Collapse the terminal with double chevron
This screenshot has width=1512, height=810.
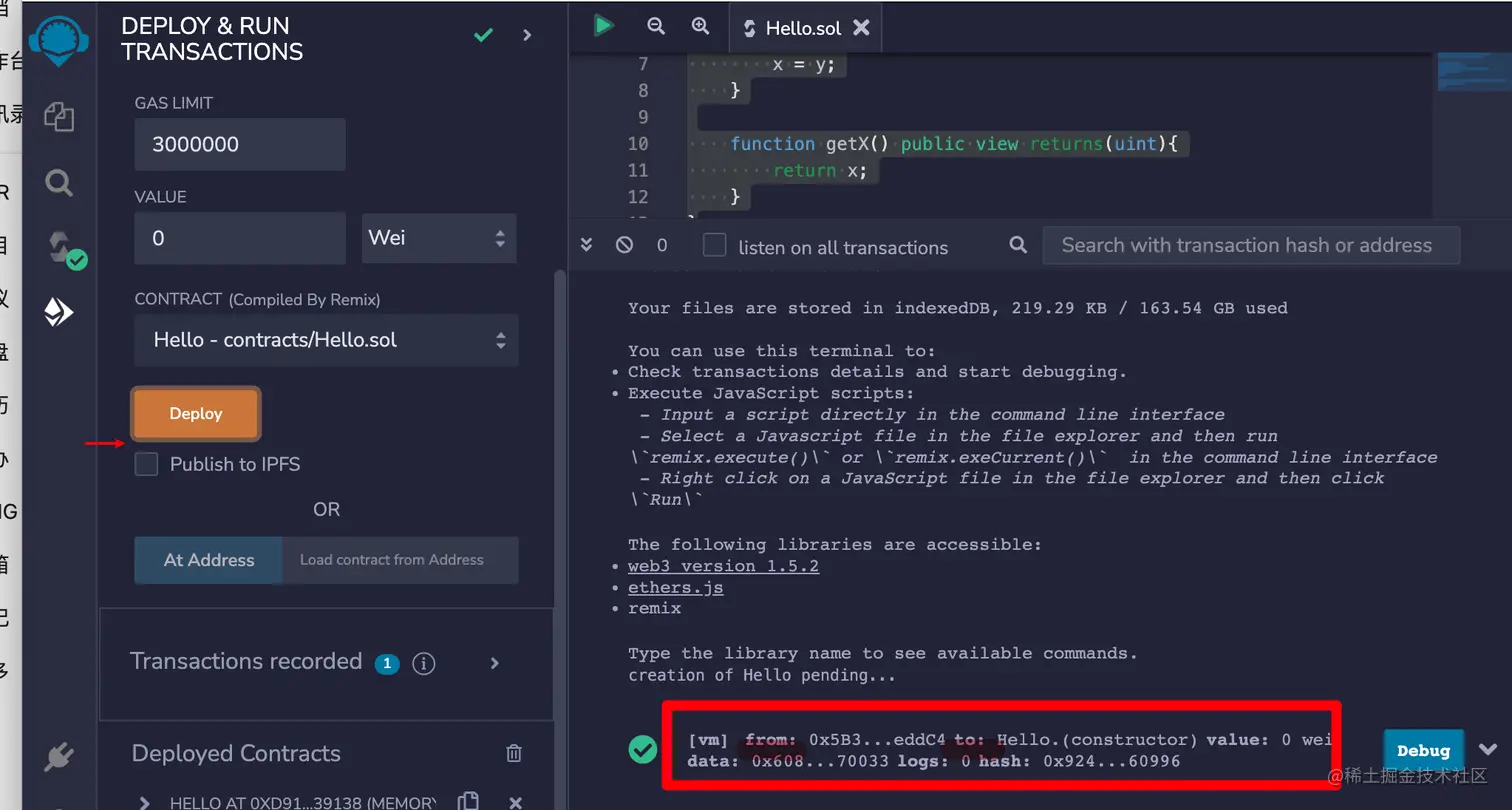click(587, 245)
